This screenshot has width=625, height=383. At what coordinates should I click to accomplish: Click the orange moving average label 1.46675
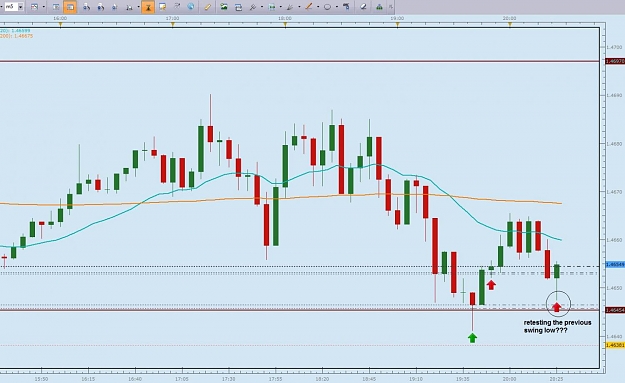point(16,36)
